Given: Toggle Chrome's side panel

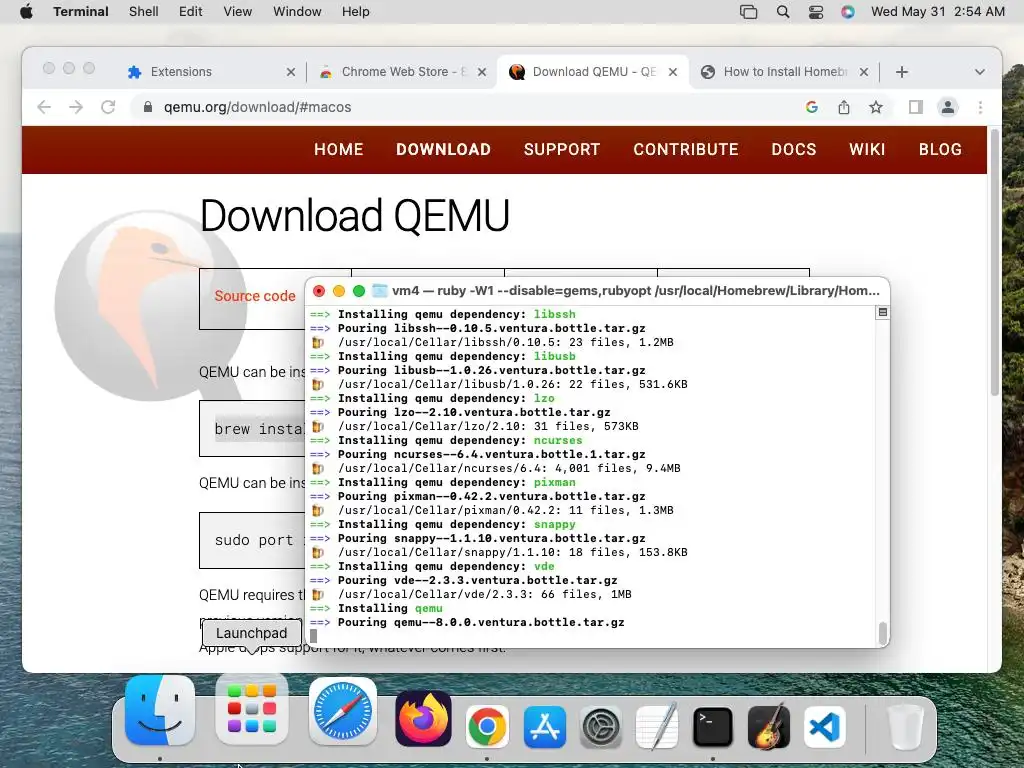Looking at the screenshot, I should (916, 107).
